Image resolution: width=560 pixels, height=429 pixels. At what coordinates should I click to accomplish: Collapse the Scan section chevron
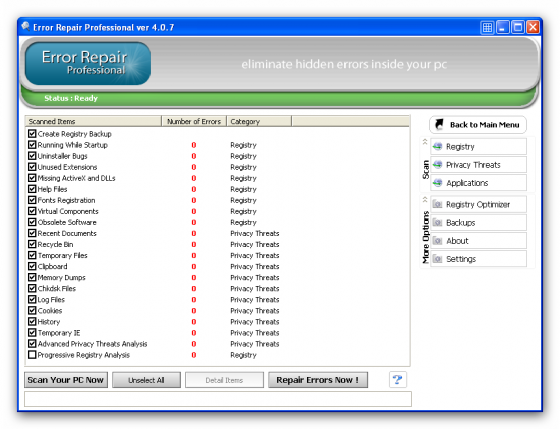click(425, 142)
